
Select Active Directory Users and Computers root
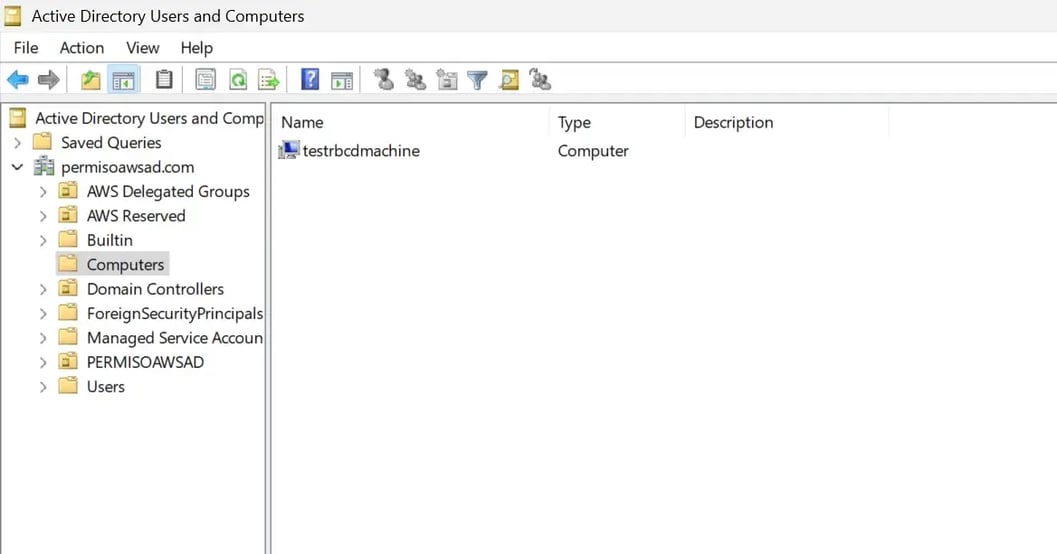coord(149,119)
